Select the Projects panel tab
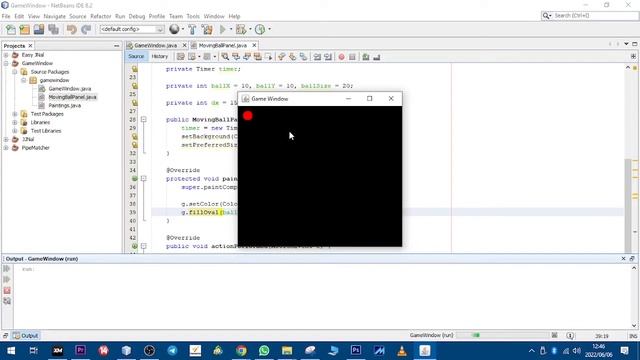Viewport: 640px width, 360px height. point(14,46)
